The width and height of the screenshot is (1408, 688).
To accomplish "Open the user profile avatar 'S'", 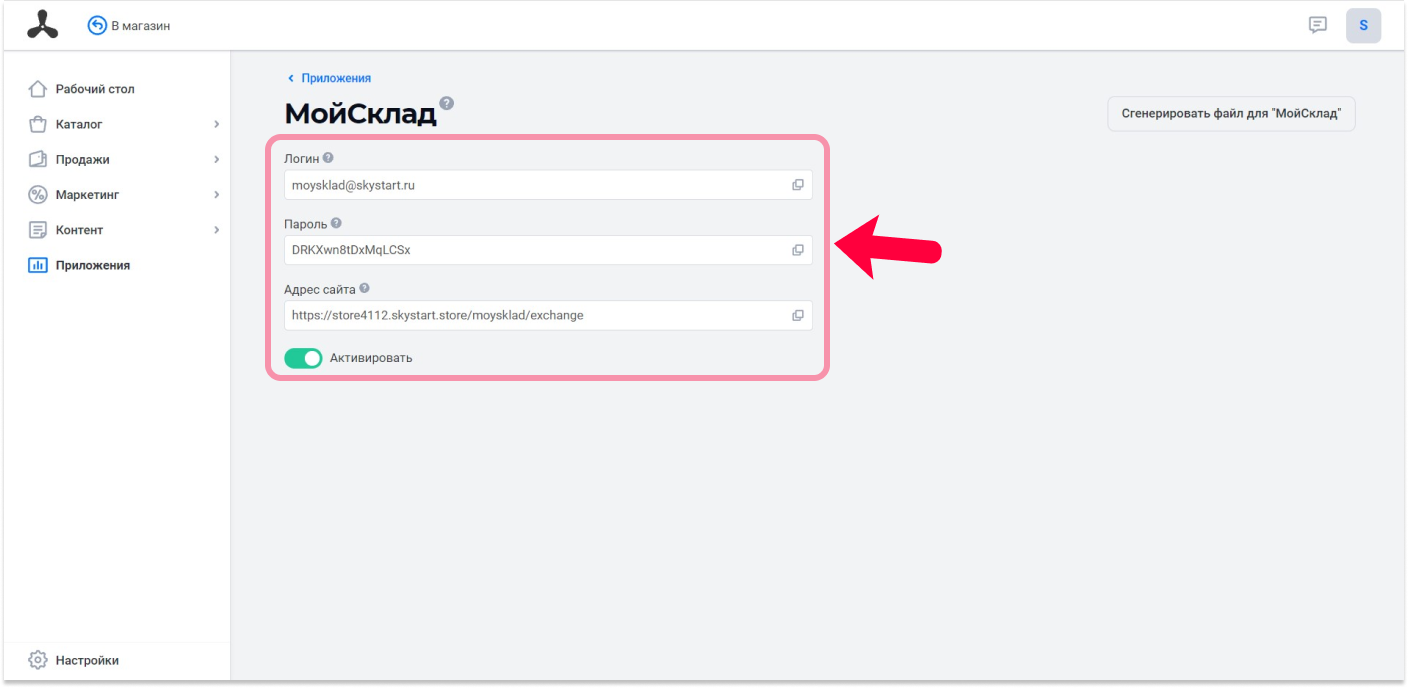I will click(x=1363, y=26).
